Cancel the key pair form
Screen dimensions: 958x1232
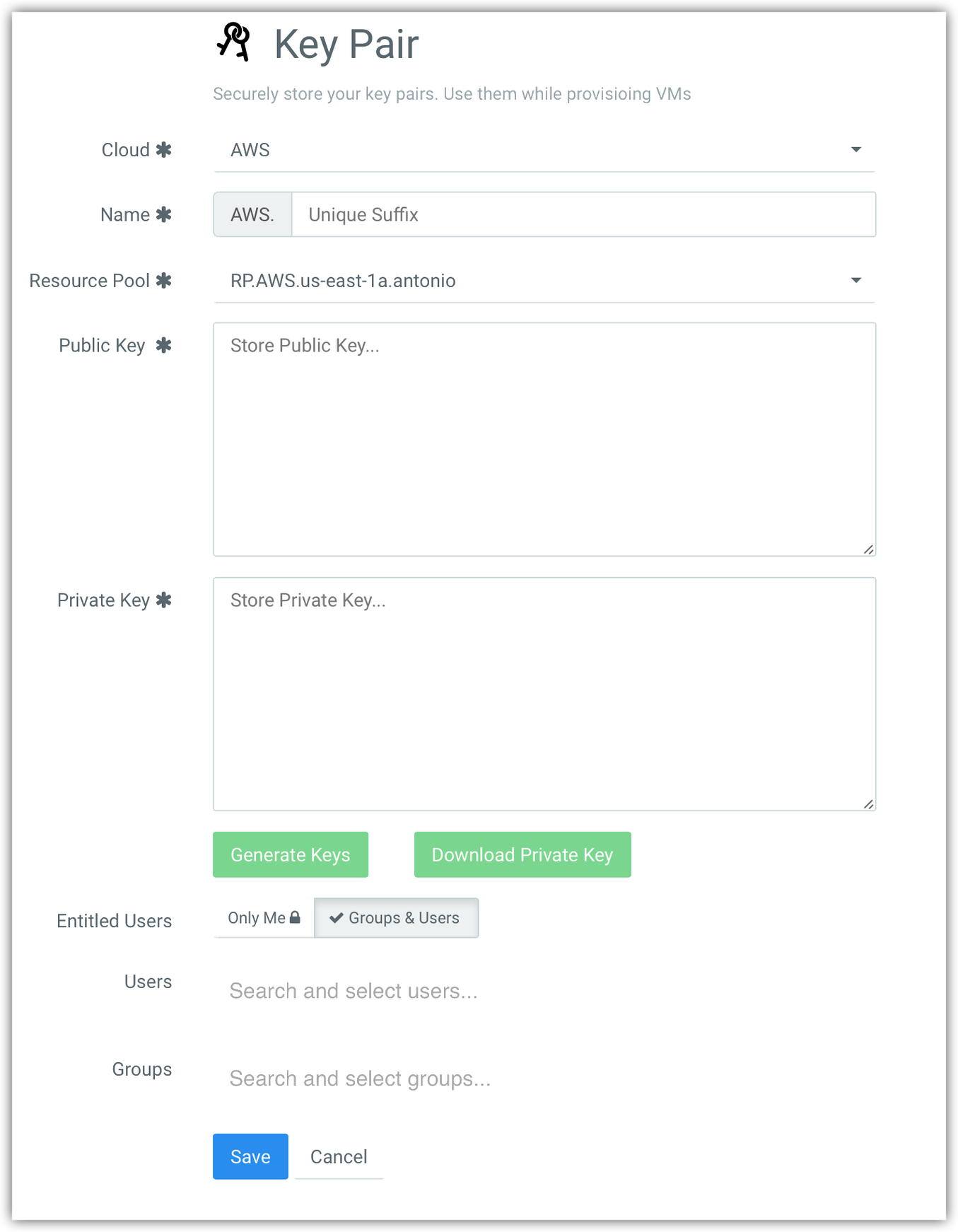(x=339, y=1156)
